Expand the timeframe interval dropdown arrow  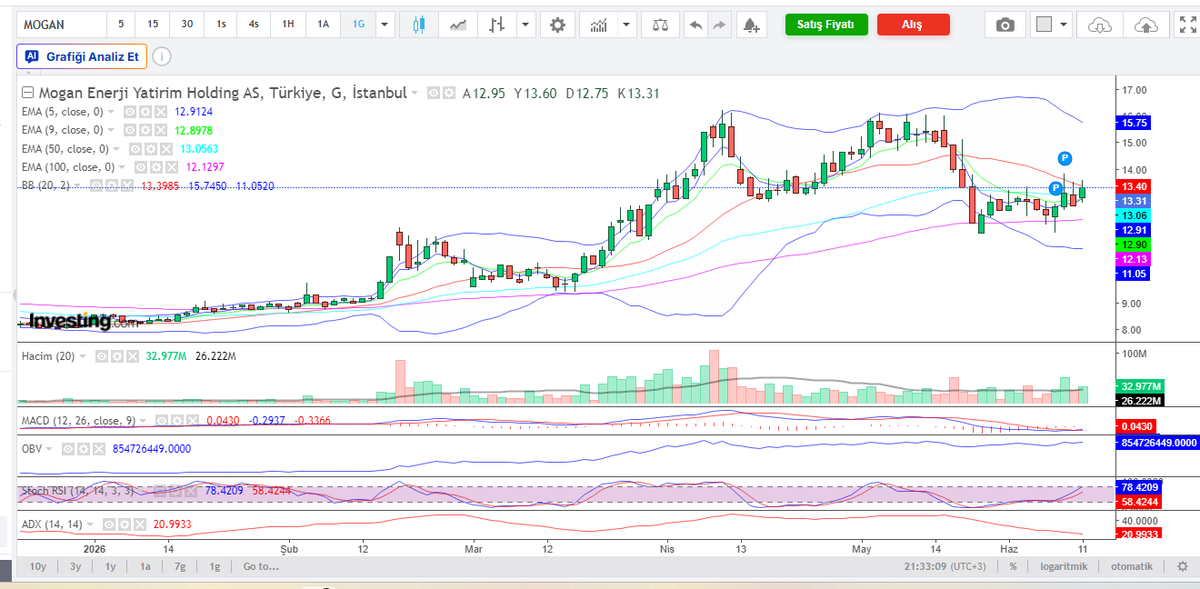[384, 25]
